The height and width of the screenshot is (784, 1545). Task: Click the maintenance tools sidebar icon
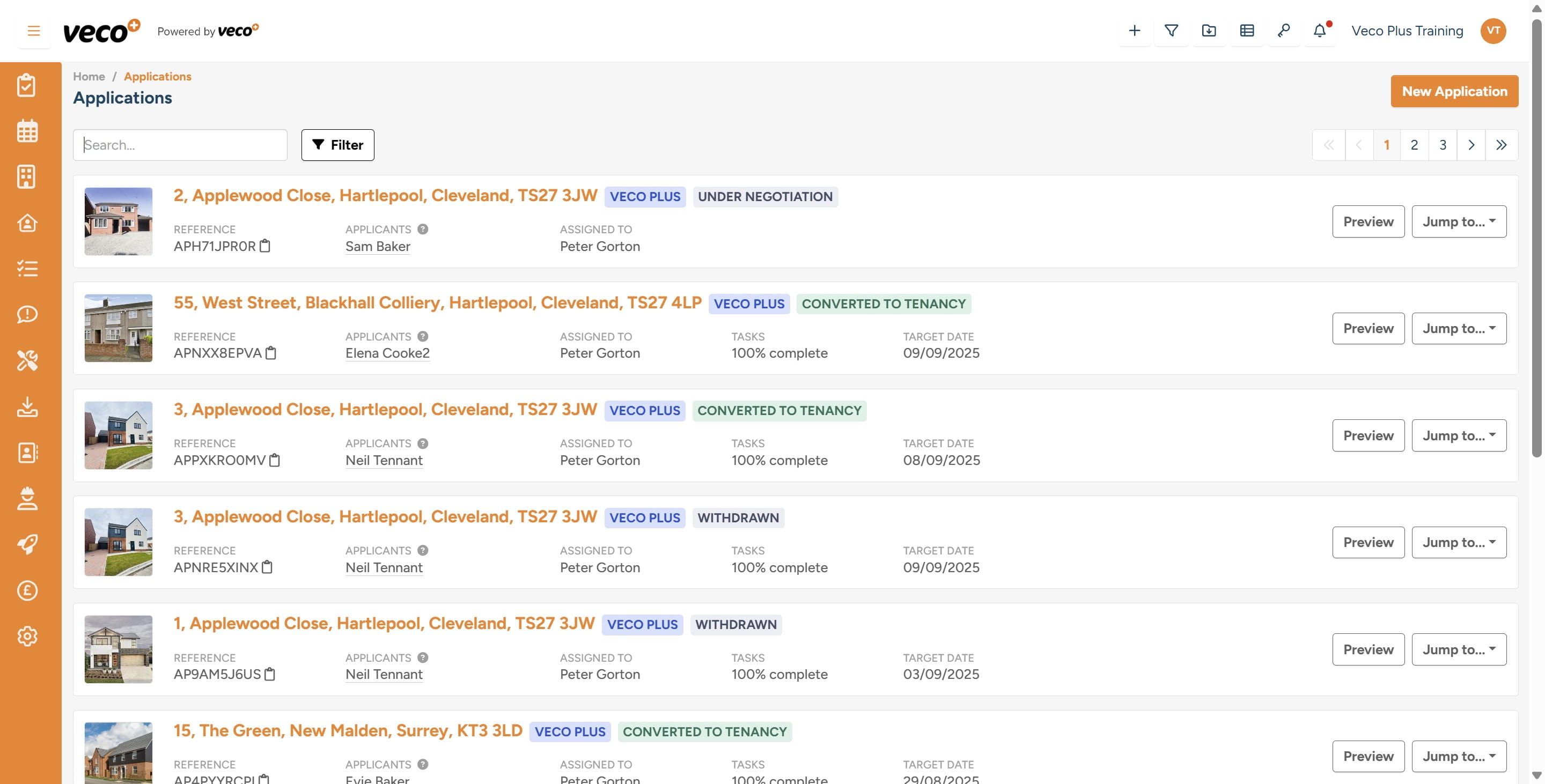point(27,360)
